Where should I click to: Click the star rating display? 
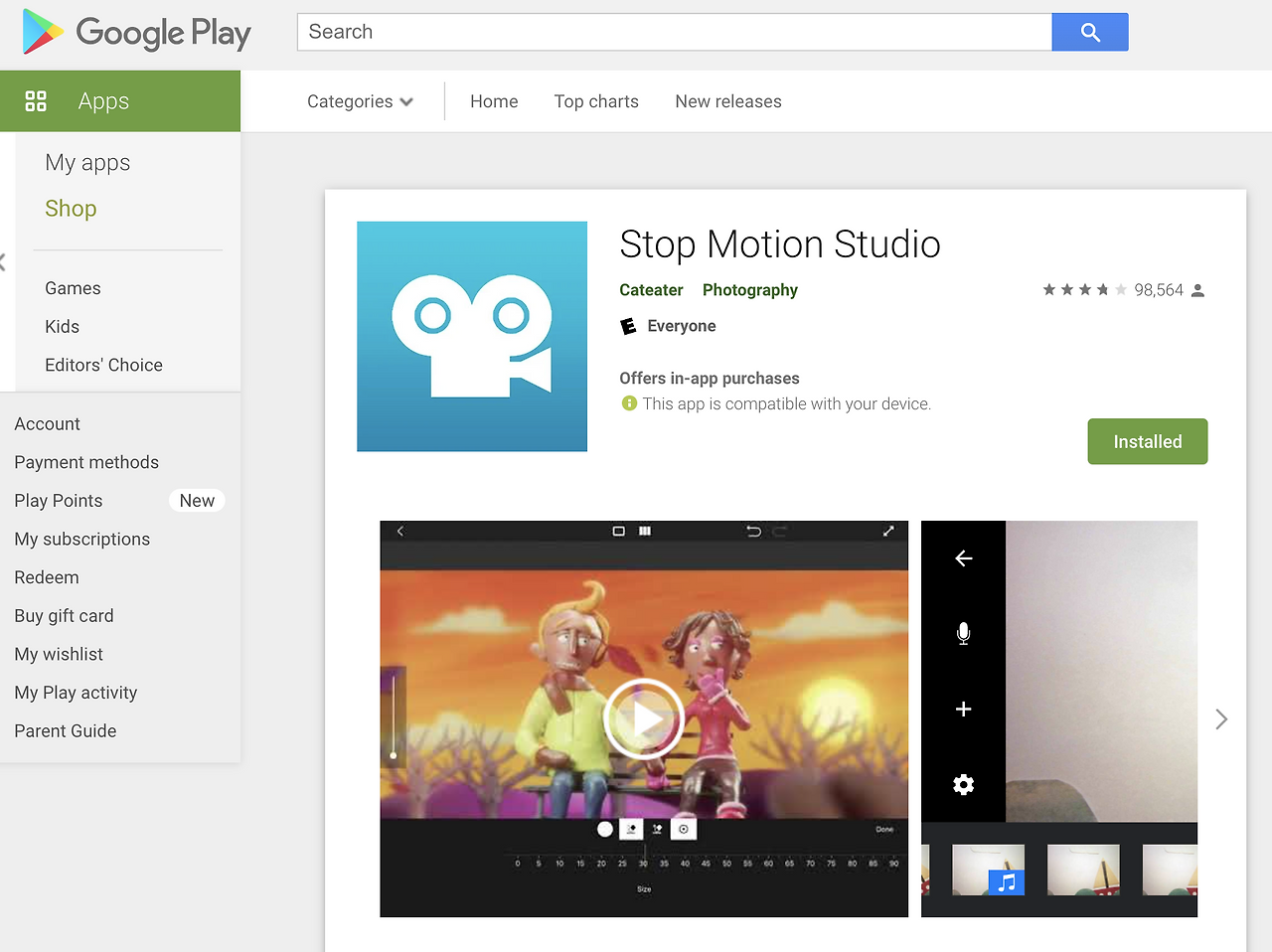pos(1084,290)
